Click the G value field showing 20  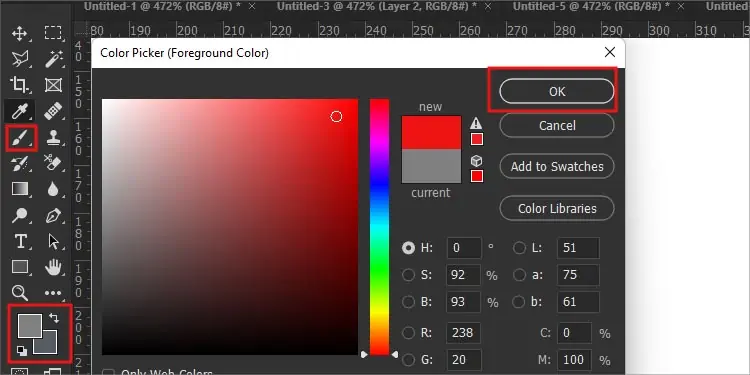464,360
